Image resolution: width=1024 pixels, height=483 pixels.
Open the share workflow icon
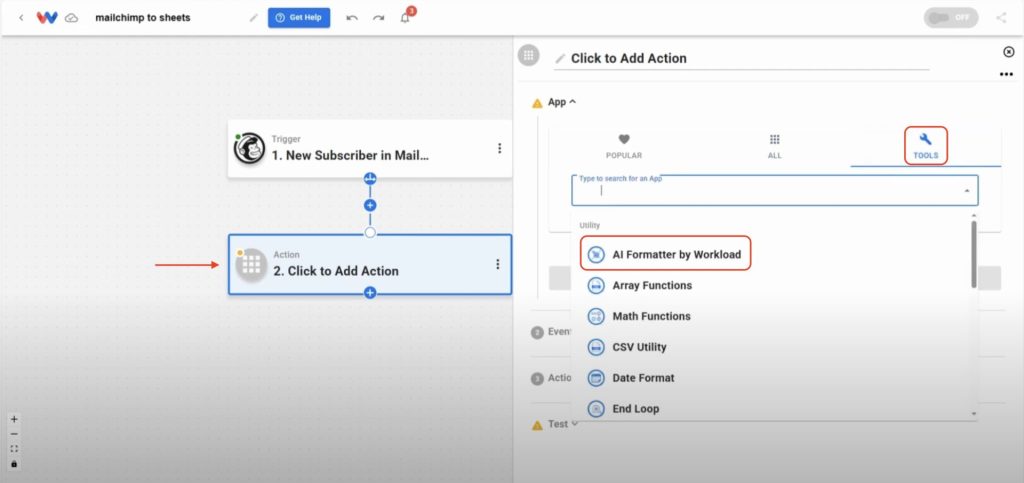point(1001,18)
